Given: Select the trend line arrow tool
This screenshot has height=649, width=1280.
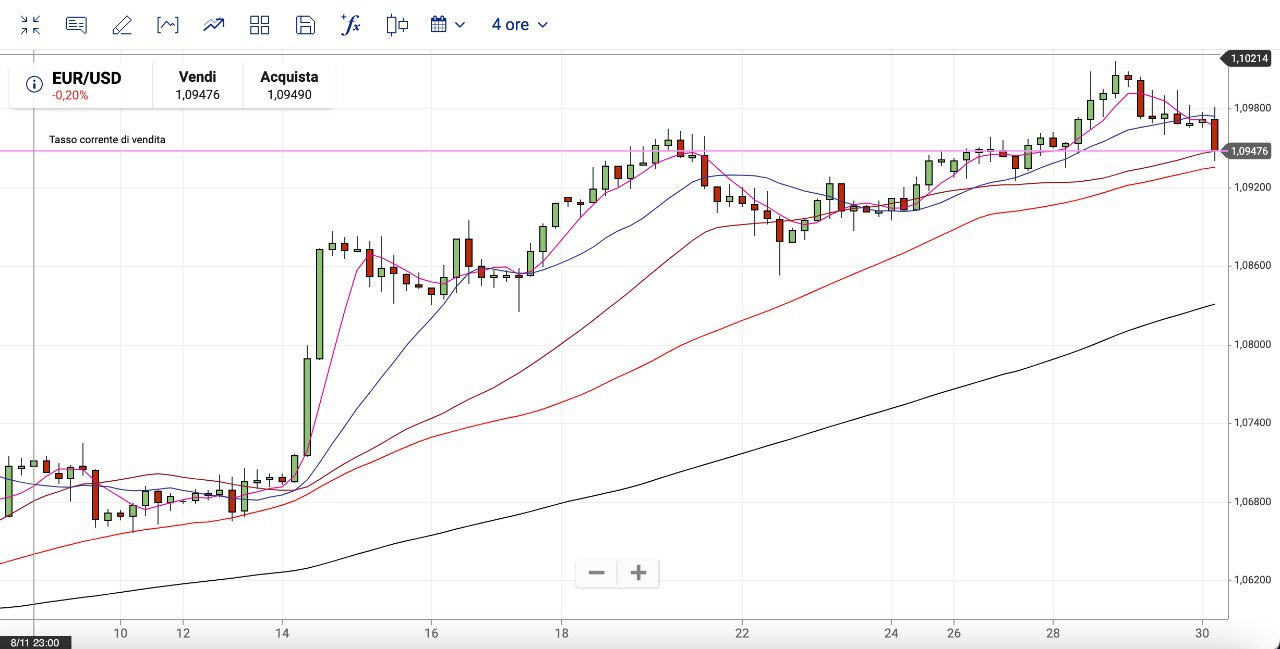Looking at the screenshot, I should [x=213, y=25].
